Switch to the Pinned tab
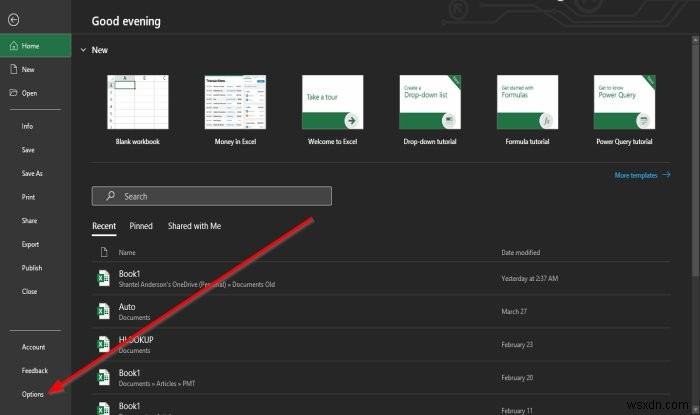The height and width of the screenshot is (415, 700). (141, 226)
